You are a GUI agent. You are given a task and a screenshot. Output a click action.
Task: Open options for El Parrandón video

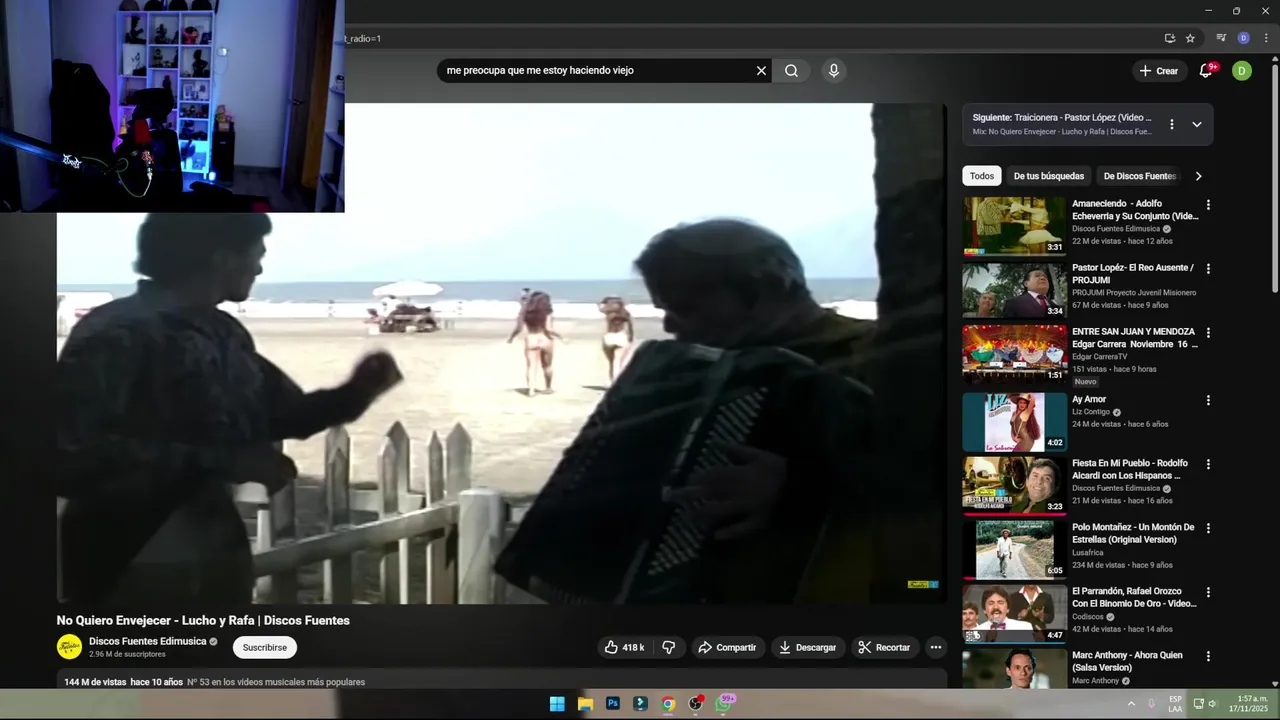pos(1208,592)
